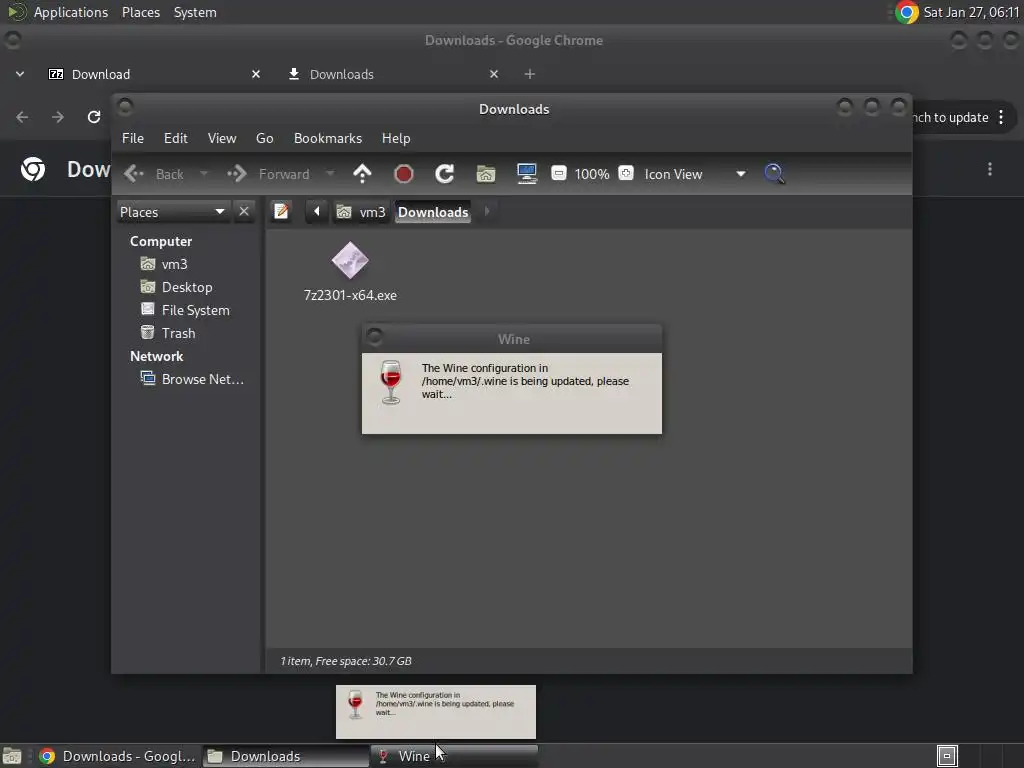1024x768 pixels.
Task: Open Chrome Downloads page more-actions menu
Action: pyautogui.click(x=990, y=169)
